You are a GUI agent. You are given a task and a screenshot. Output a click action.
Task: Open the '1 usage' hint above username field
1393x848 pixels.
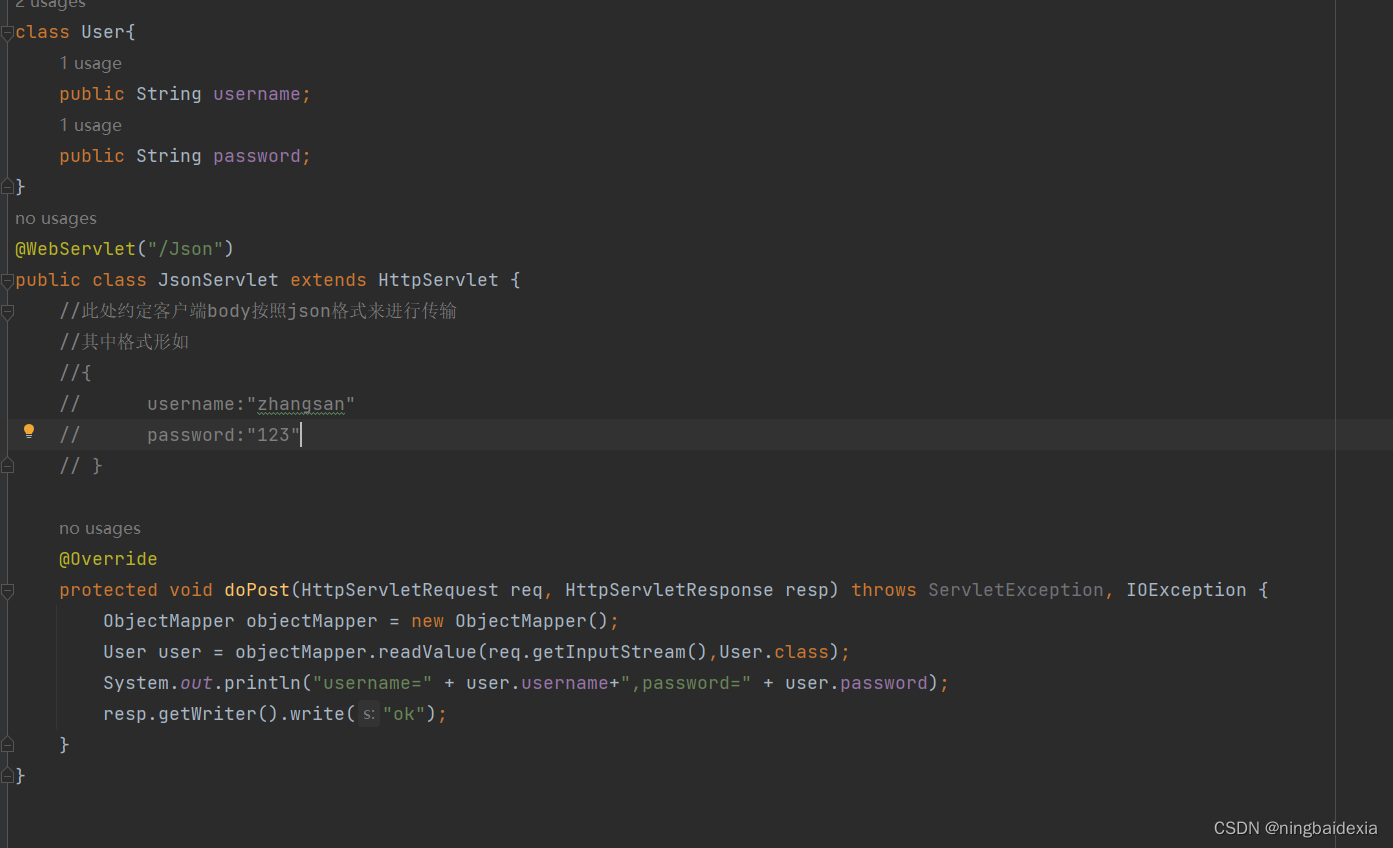90,63
